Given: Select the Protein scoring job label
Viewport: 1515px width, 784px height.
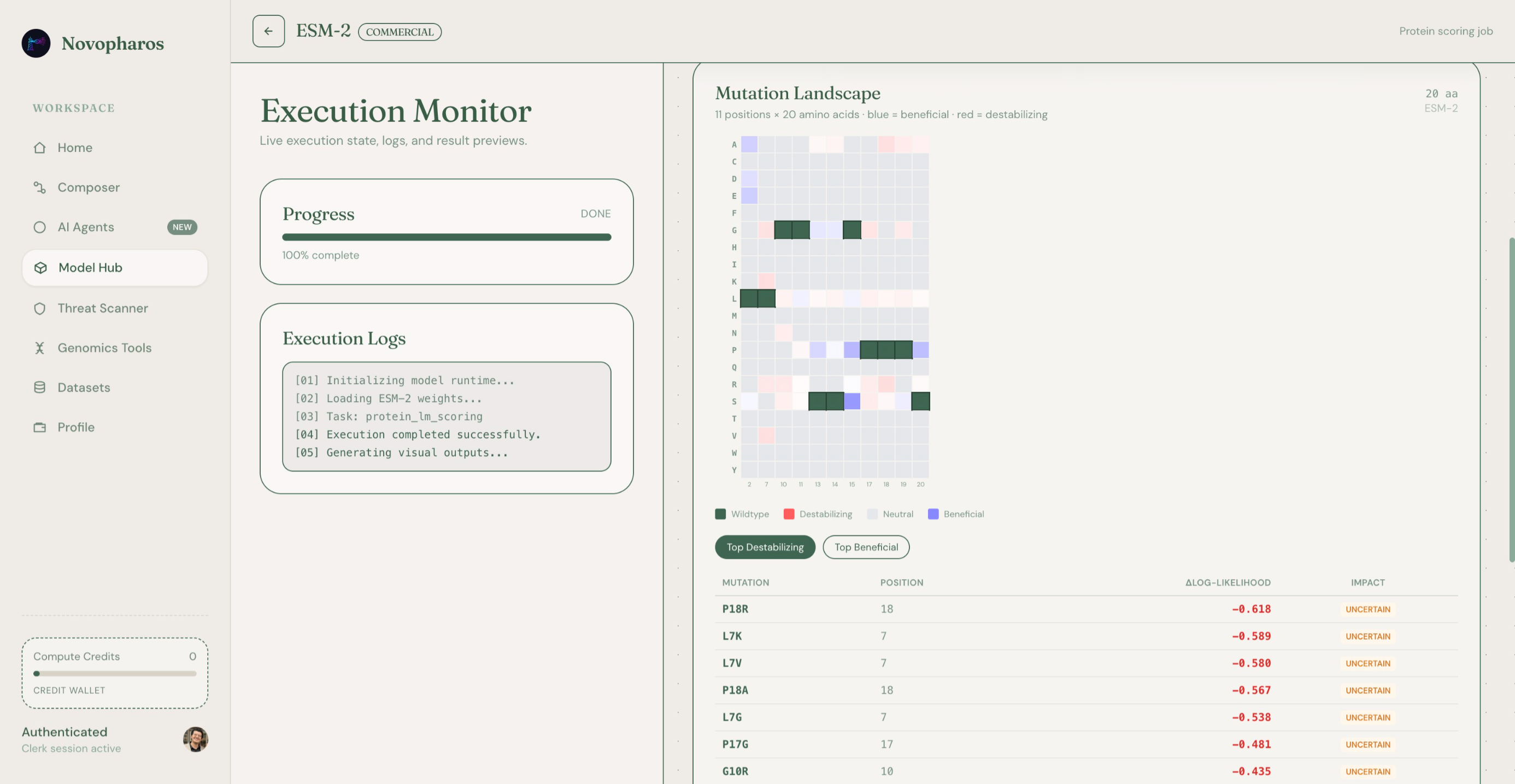Looking at the screenshot, I should coord(1445,31).
